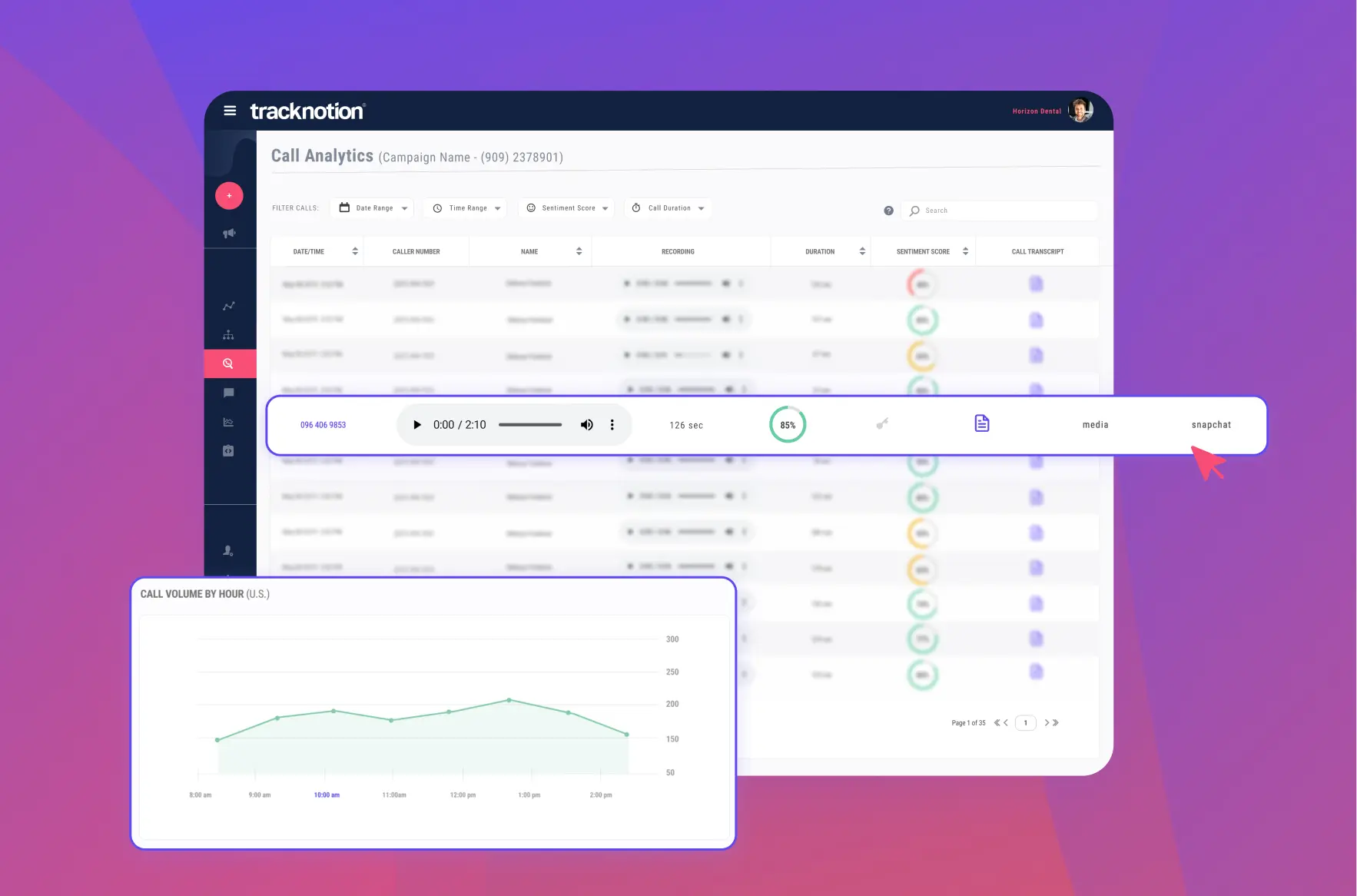Open the hamburger menu beside tracknotion logo
The height and width of the screenshot is (896, 1357).
[x=229, y=111]
